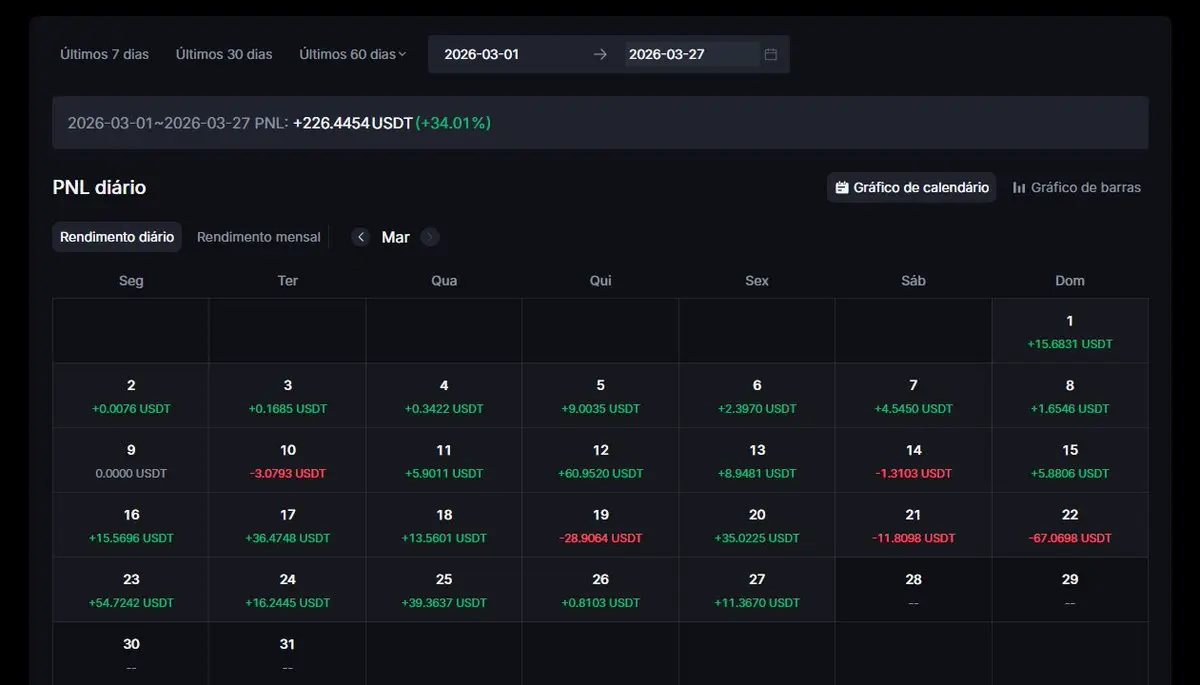This screenshot has width=1200, height=685.
Task: Choose the Últimos 30 dias filter
Action: click(x=224, y=54)
